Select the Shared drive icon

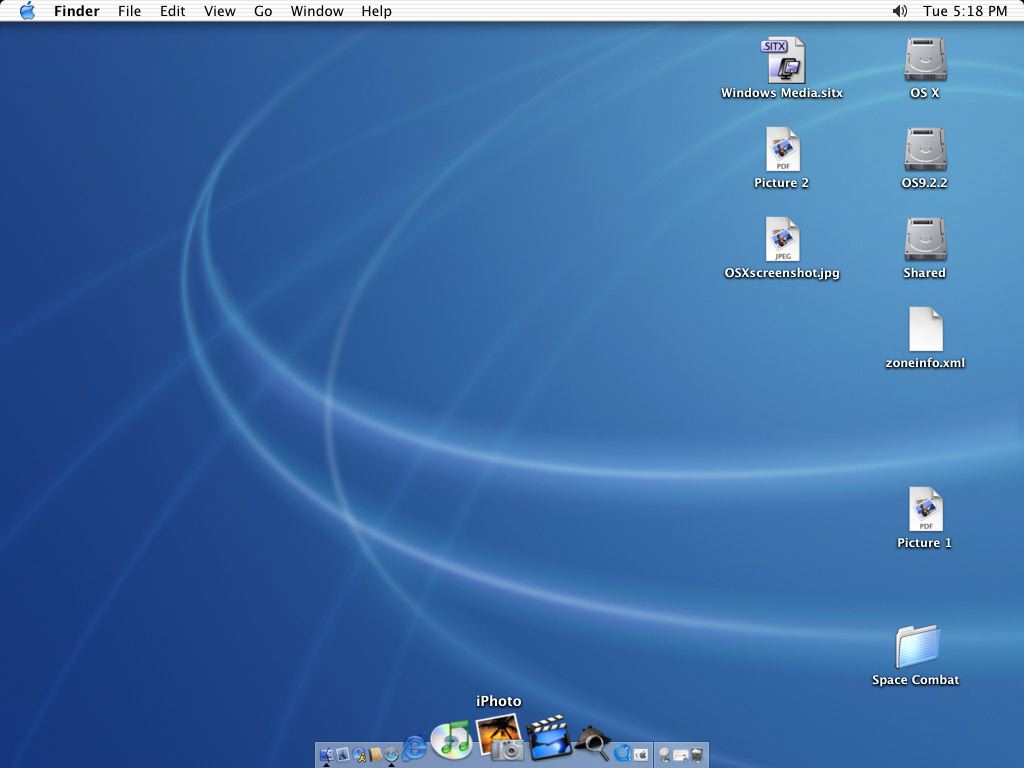click(x=924, y=240)
